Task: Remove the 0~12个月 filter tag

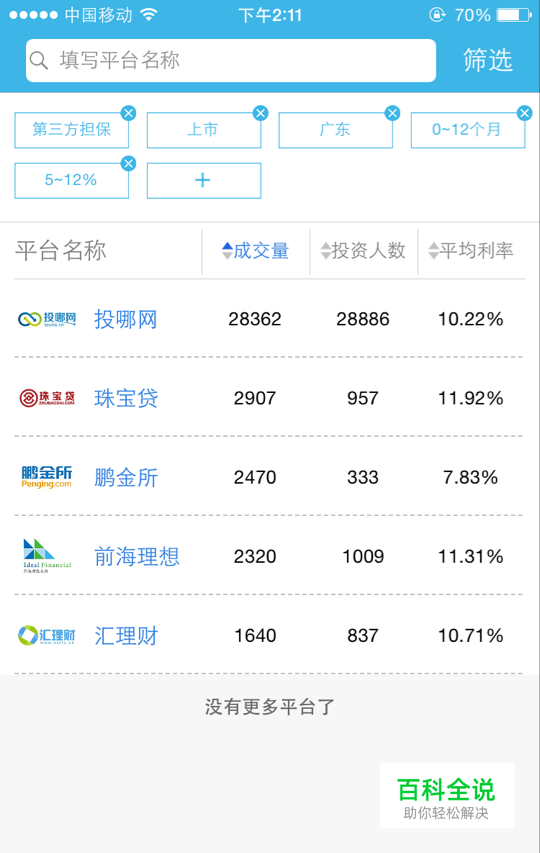Action: pos(524,113)
